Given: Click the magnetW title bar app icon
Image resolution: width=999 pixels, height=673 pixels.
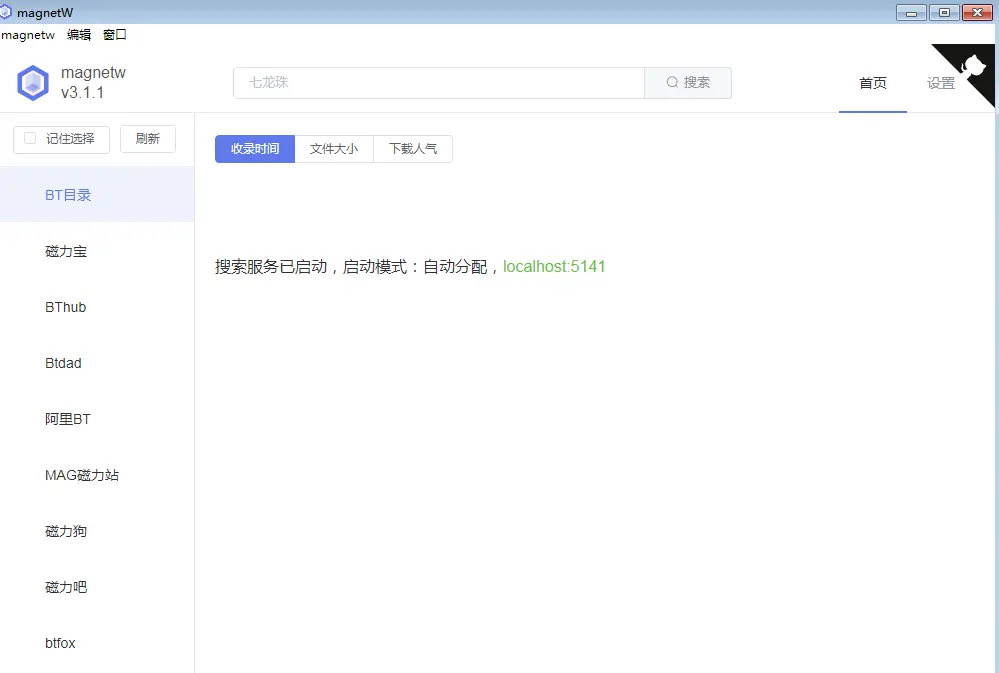Looking at the screenshot, I should click(x=6, y=12).
